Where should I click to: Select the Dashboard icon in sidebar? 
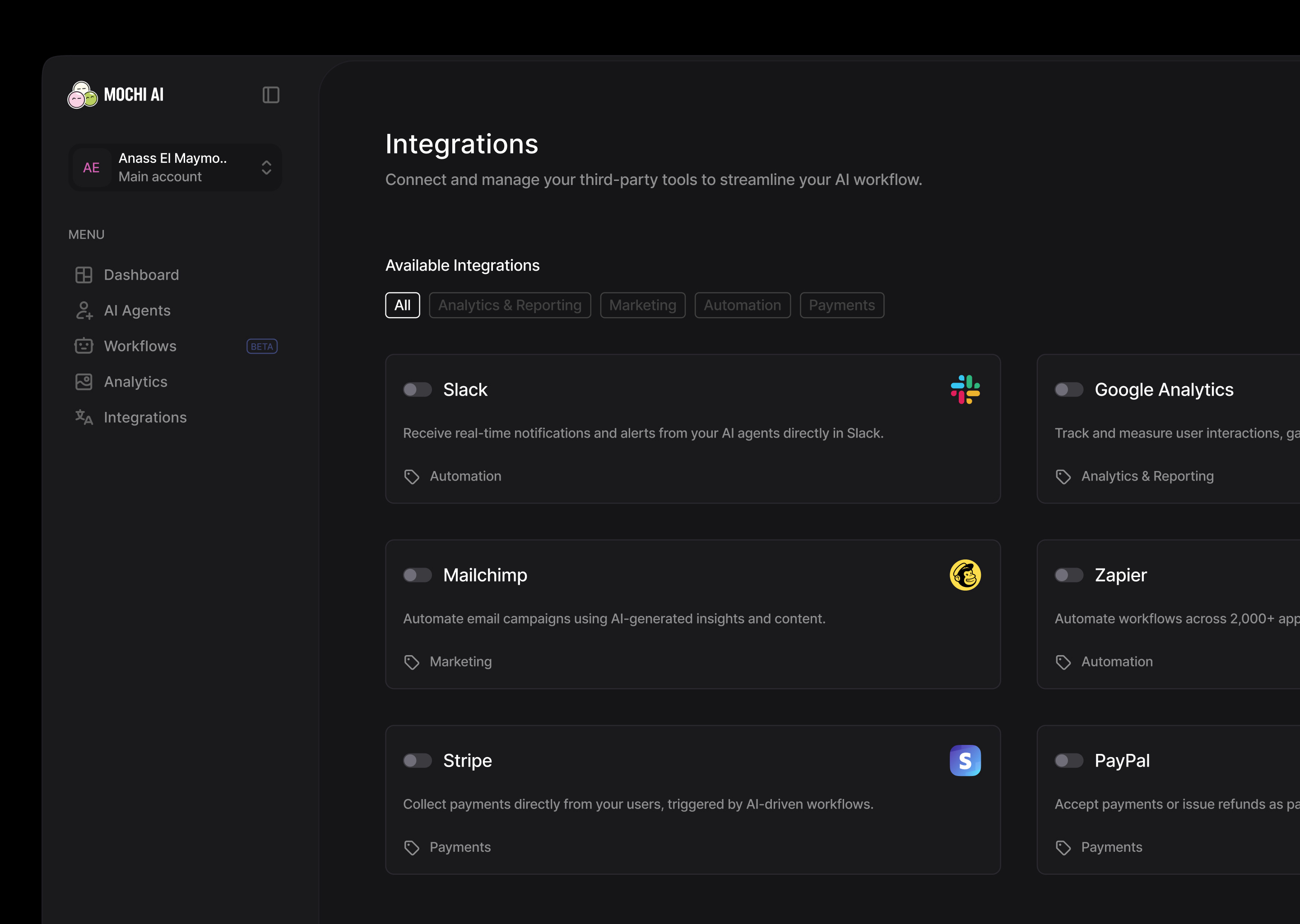[84, 275]
